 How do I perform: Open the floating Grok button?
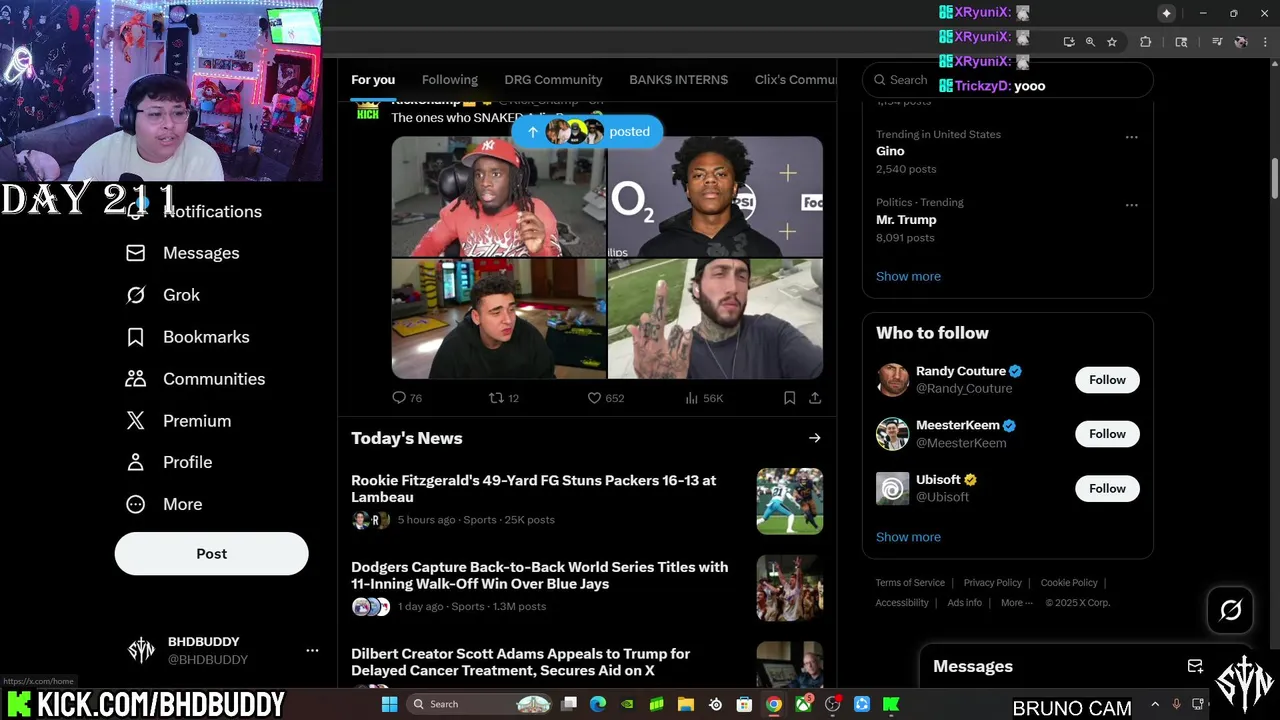click(1230, 610)
